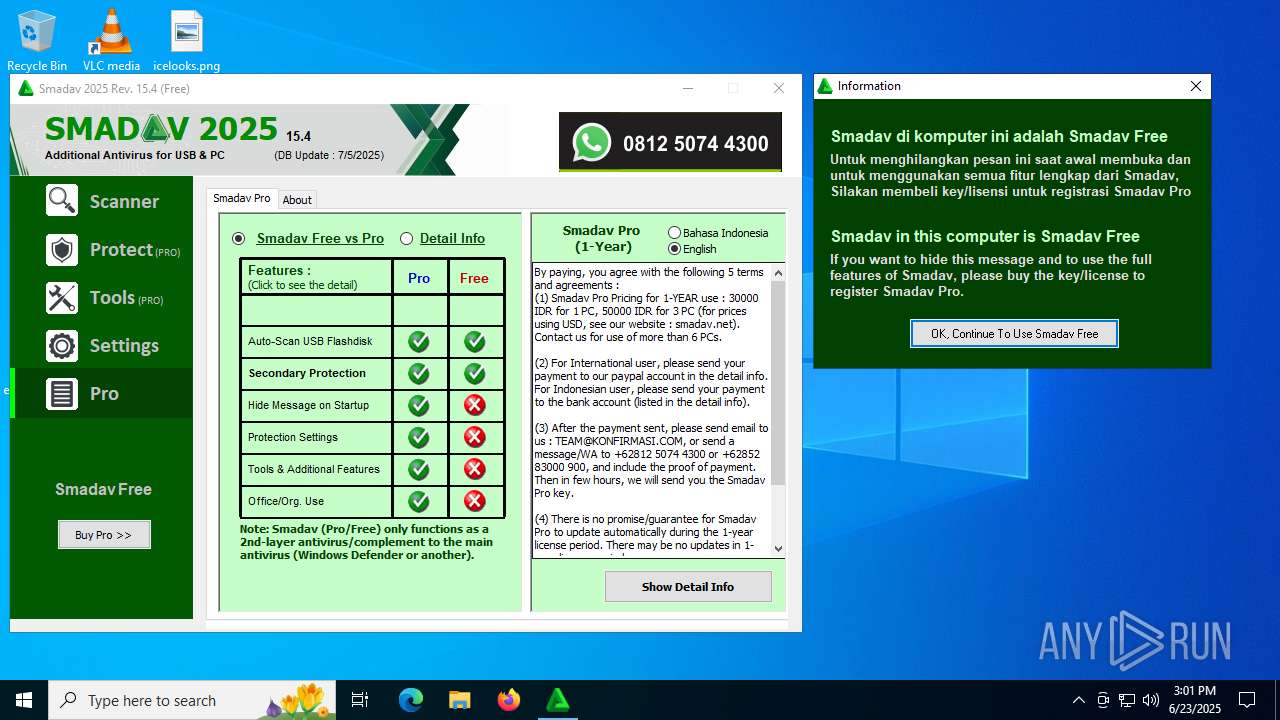Switch to the About tab
This screenshot has height=720, width=1280.
(297, 200)
